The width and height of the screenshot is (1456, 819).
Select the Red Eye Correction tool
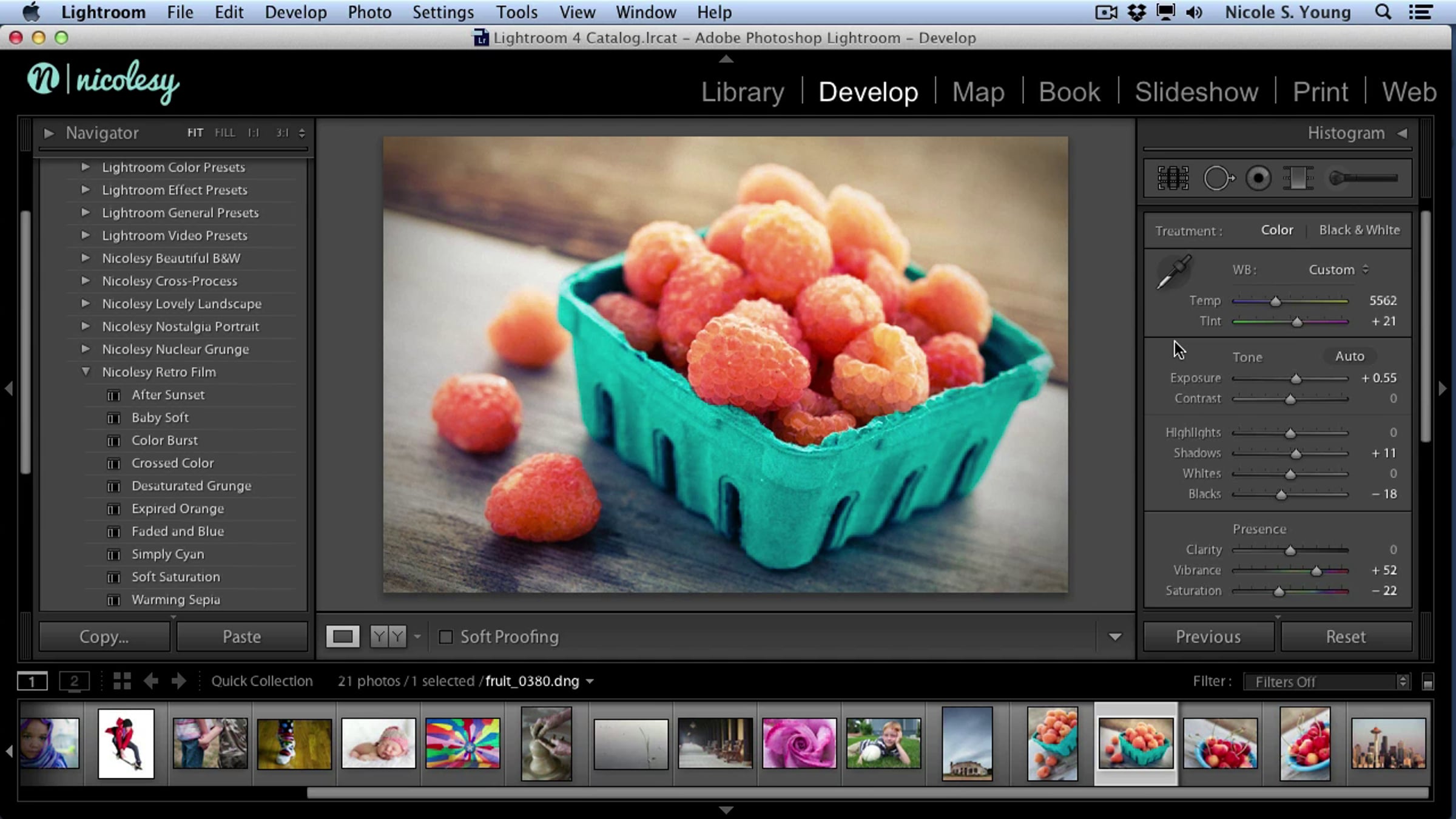pos(1258,178)
